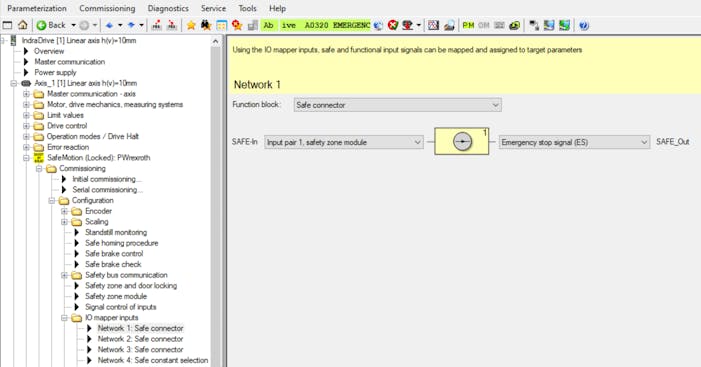701x367 pixels.
Task: Click the red gear with star icon
Action: tap(237, 25)
